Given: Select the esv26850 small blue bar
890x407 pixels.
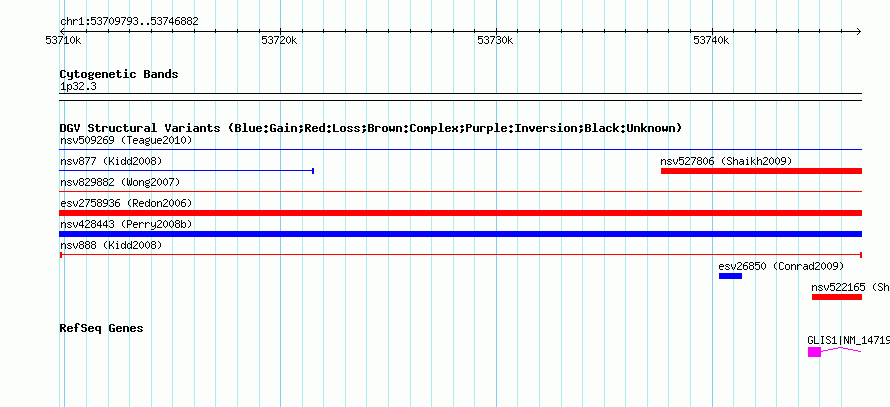Looking at the screenshot, I should tap(731, 276).
